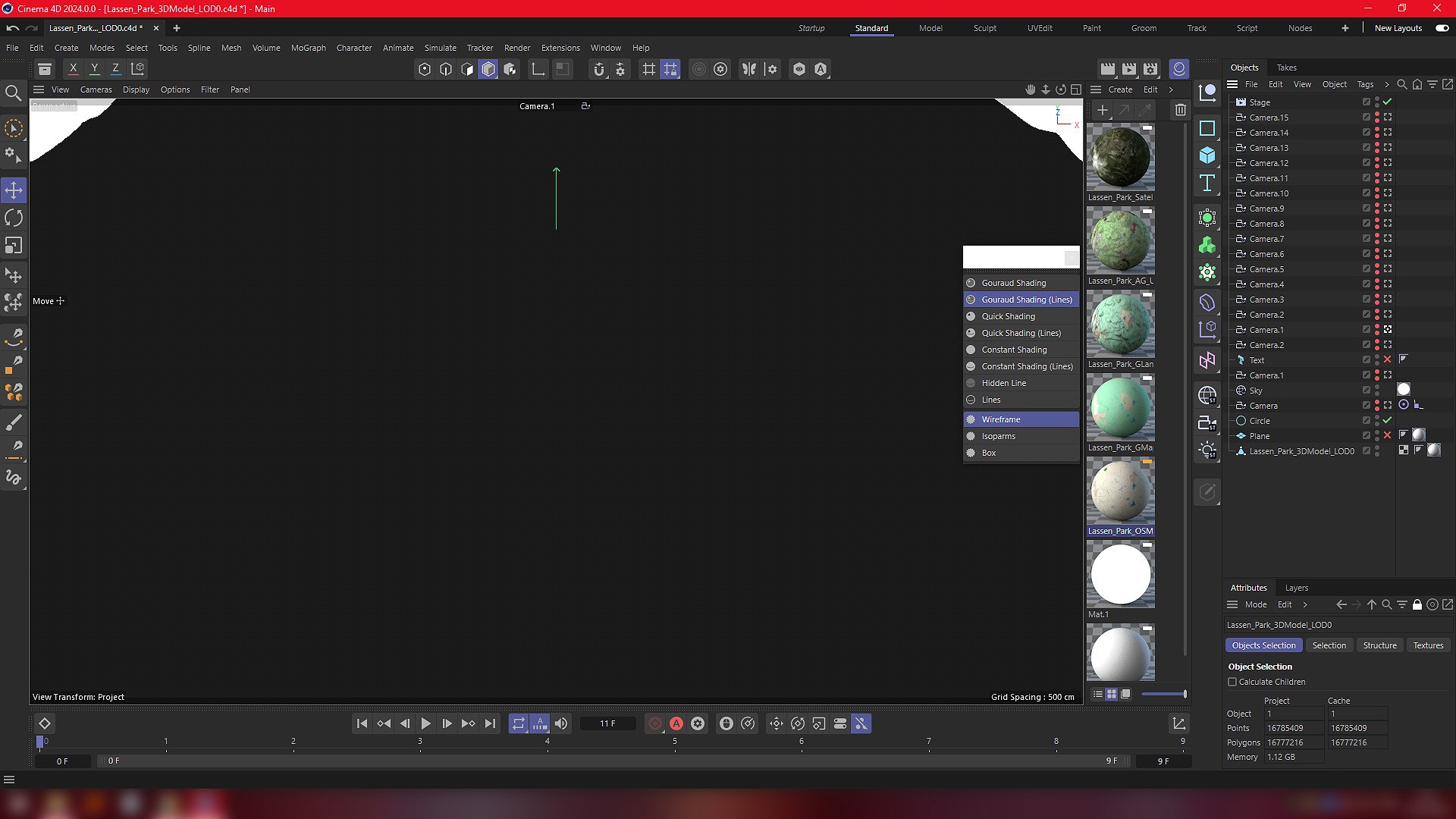Image resolution: width=1456 pixels, height=819 pixels.
Task: Switch to the Takes tab
Action: click(x=1287, y=67)
